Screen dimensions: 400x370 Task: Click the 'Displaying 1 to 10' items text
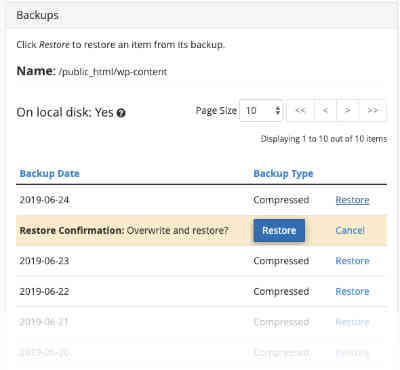click(x=324, y=139)
